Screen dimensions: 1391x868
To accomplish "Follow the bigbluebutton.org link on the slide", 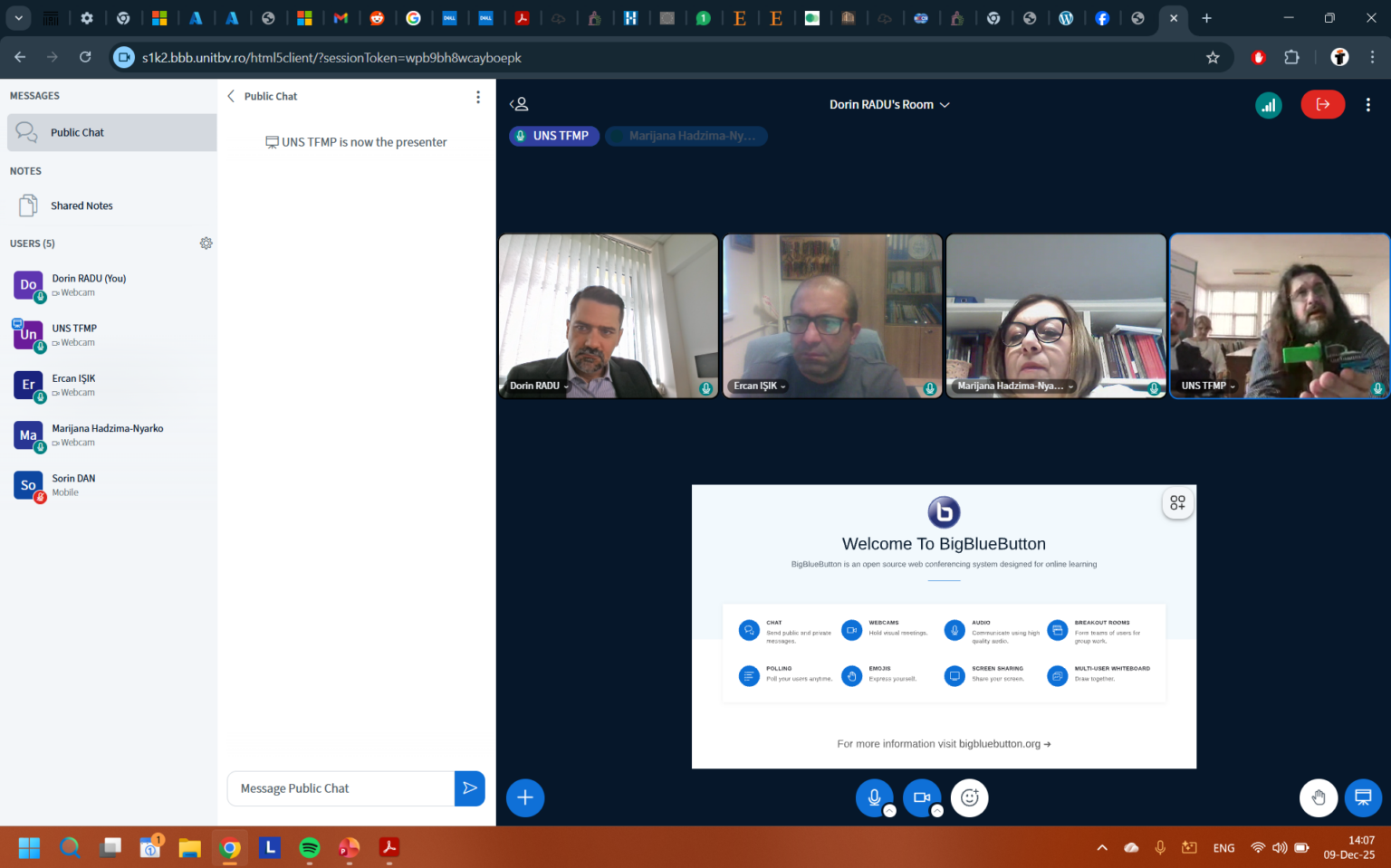I will (x=1004, y=744).
